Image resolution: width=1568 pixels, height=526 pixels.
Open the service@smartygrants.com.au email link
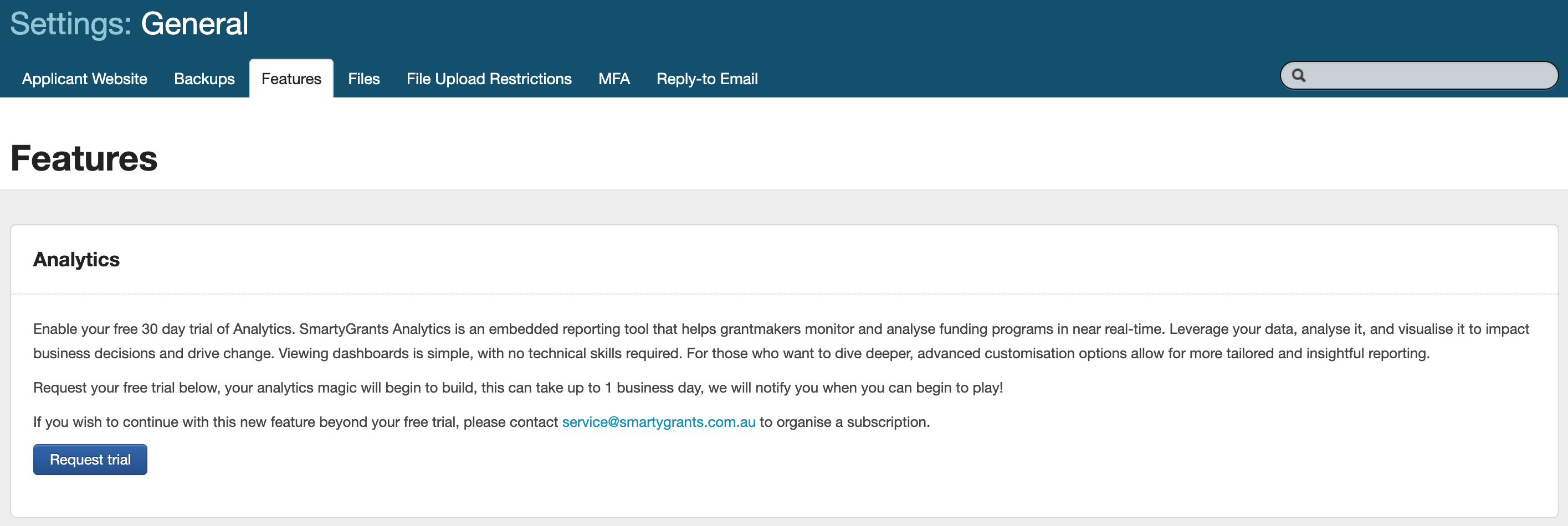(658, 422)
